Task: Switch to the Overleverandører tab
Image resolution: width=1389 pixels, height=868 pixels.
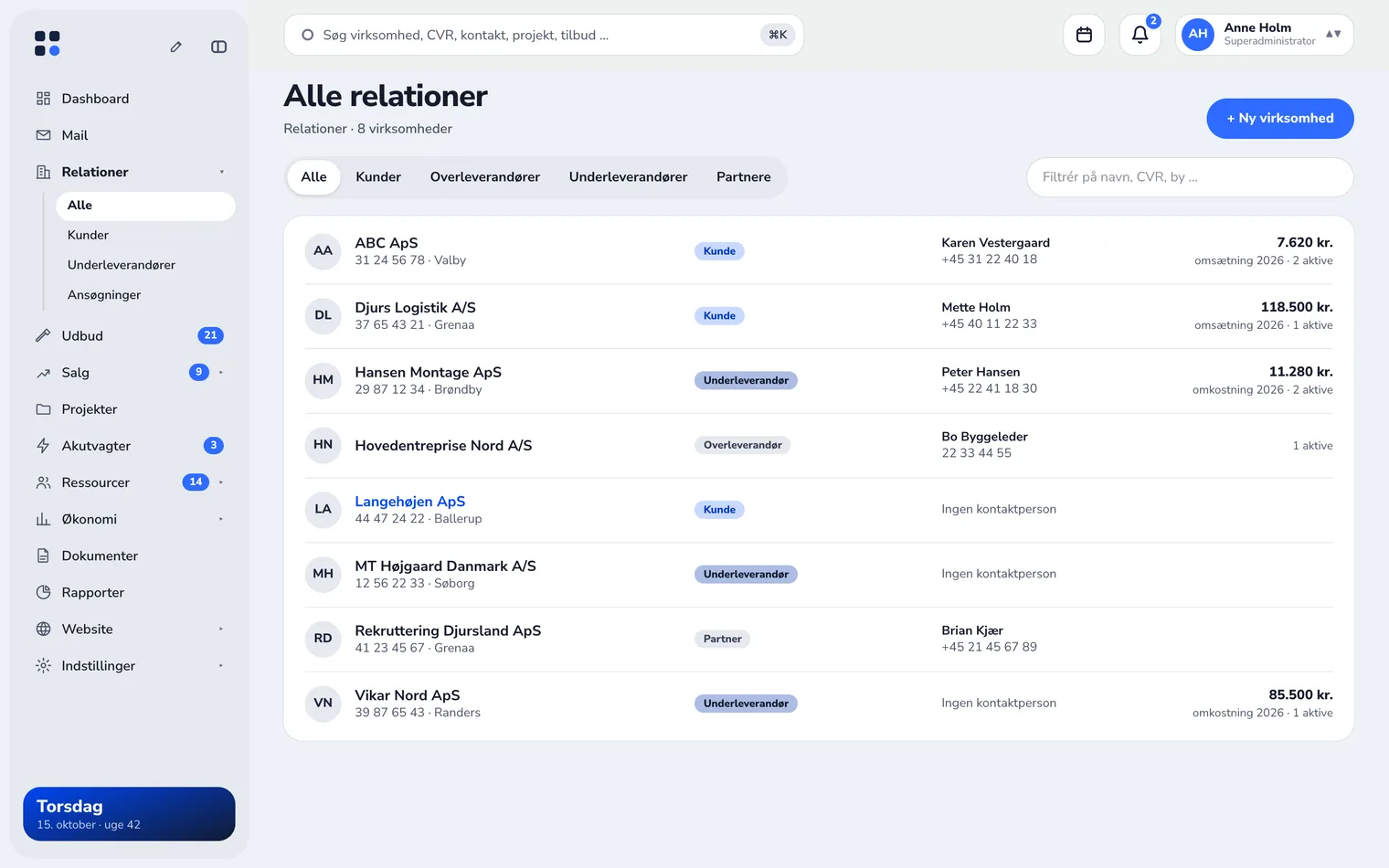Action: point(485,177)
